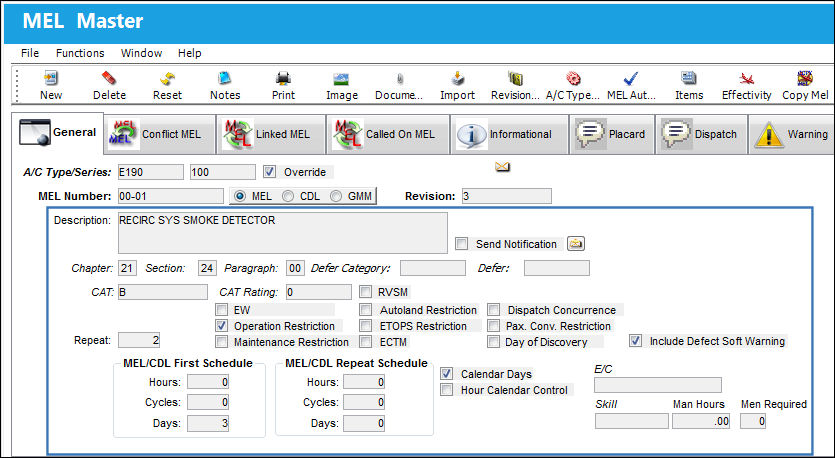This screenshot has width=835, height=458.
Task: Click the Print toolbar icon
Action: coord(283,79)
